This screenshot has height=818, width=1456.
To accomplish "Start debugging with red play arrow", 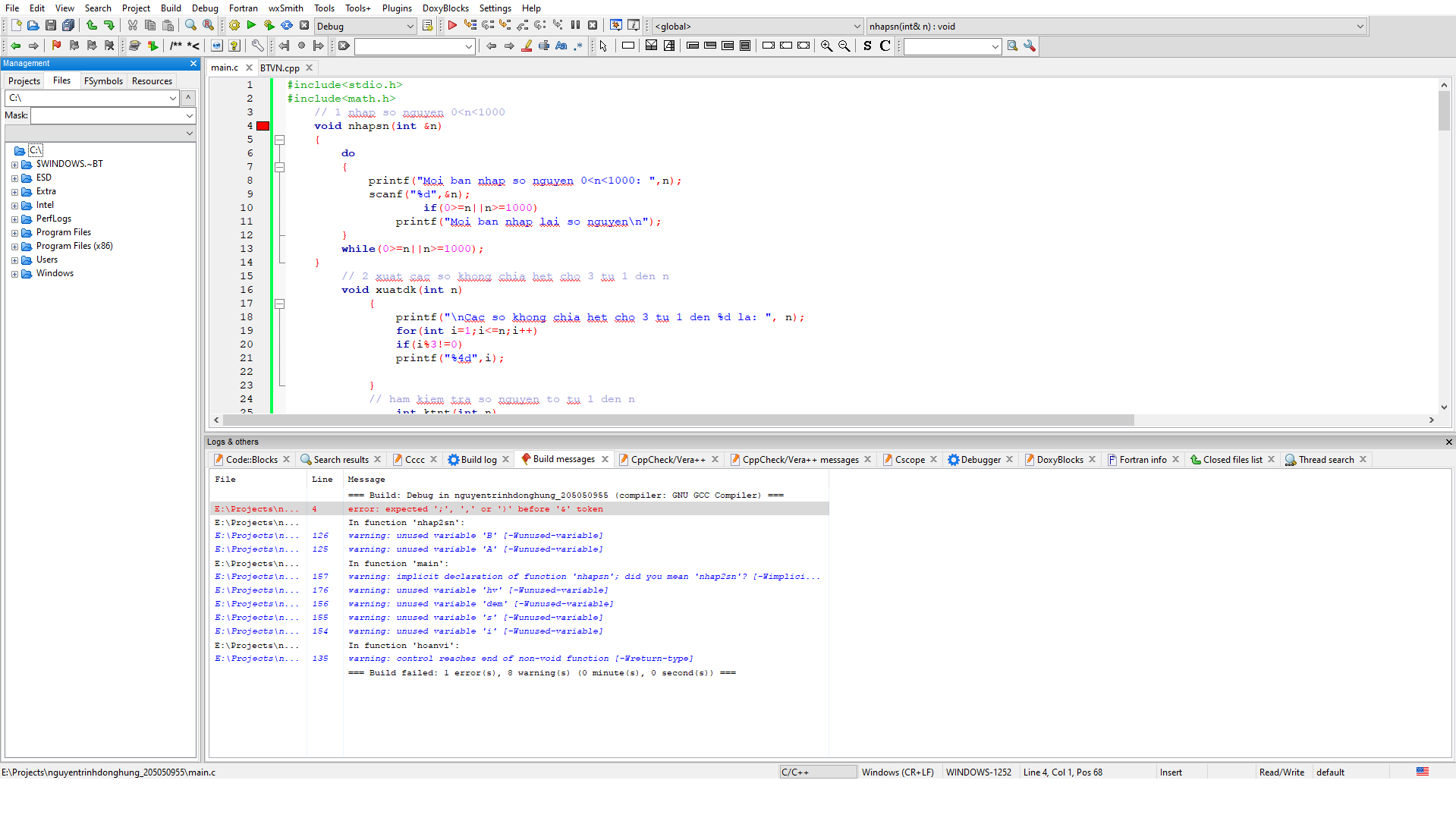I will [452, 26].
